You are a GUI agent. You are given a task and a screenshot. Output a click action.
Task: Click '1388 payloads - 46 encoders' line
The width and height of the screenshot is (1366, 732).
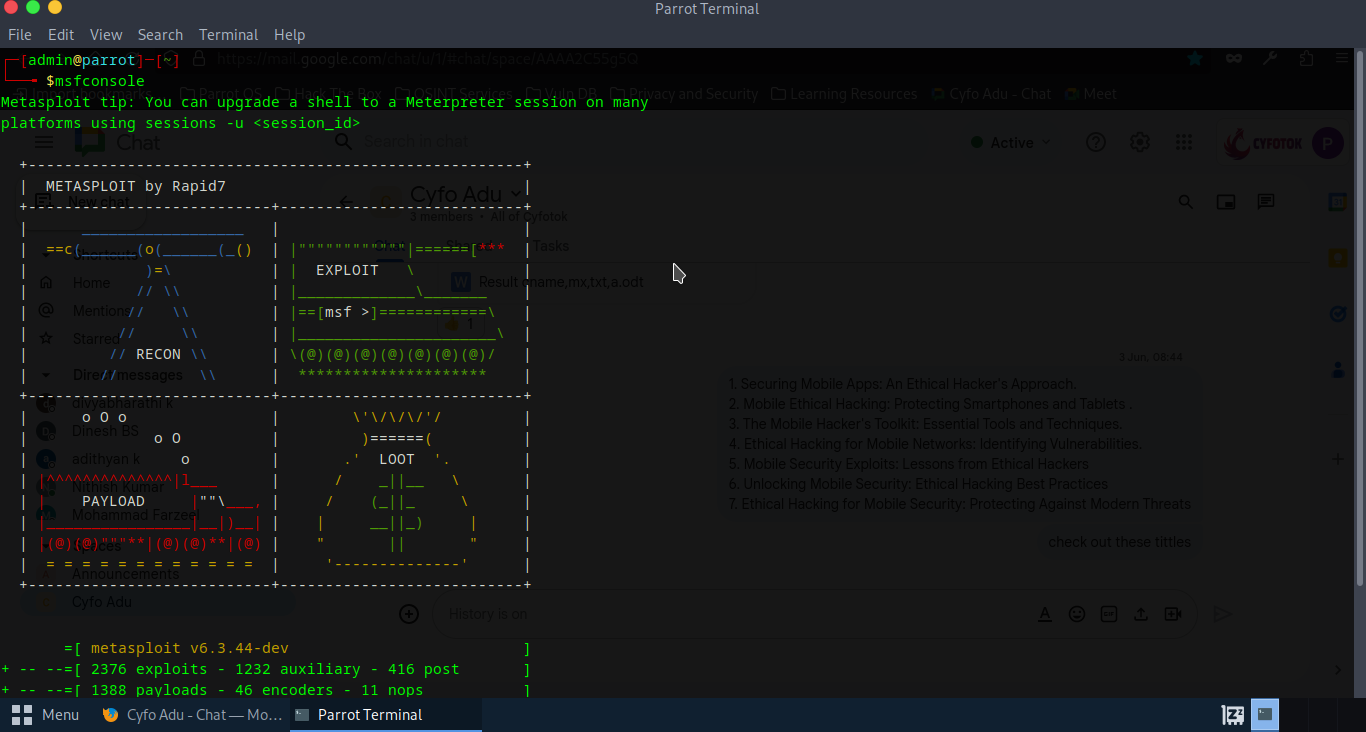point(212,690)
